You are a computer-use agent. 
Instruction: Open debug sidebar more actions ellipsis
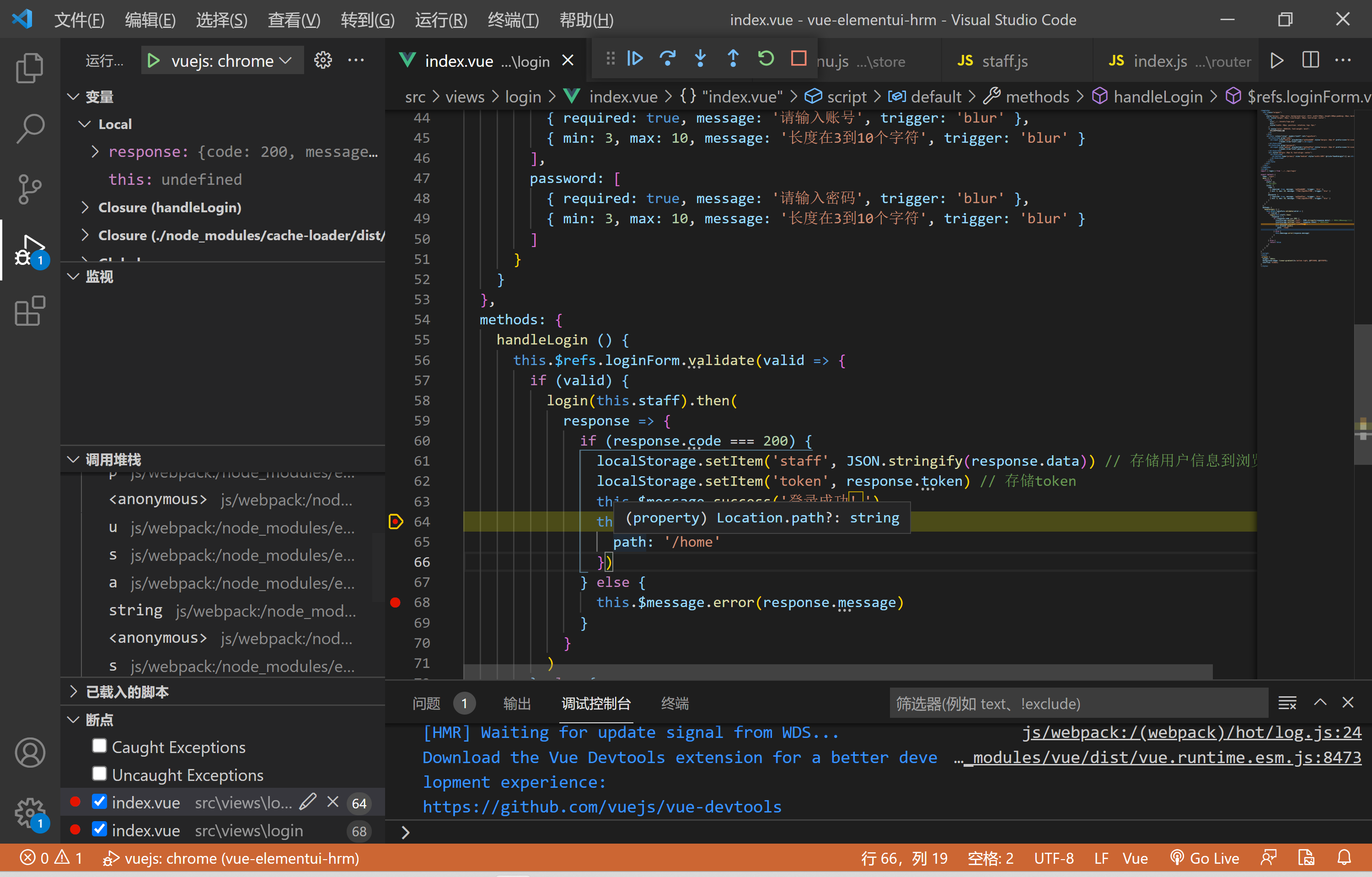coord(356,60)
